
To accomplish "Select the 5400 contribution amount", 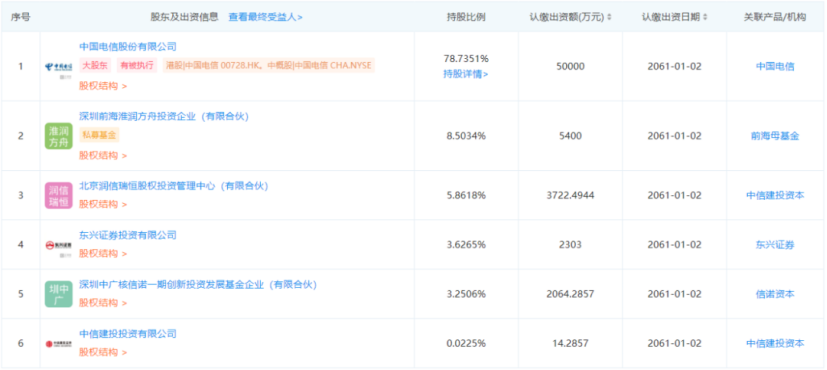I will pos(570,136).
